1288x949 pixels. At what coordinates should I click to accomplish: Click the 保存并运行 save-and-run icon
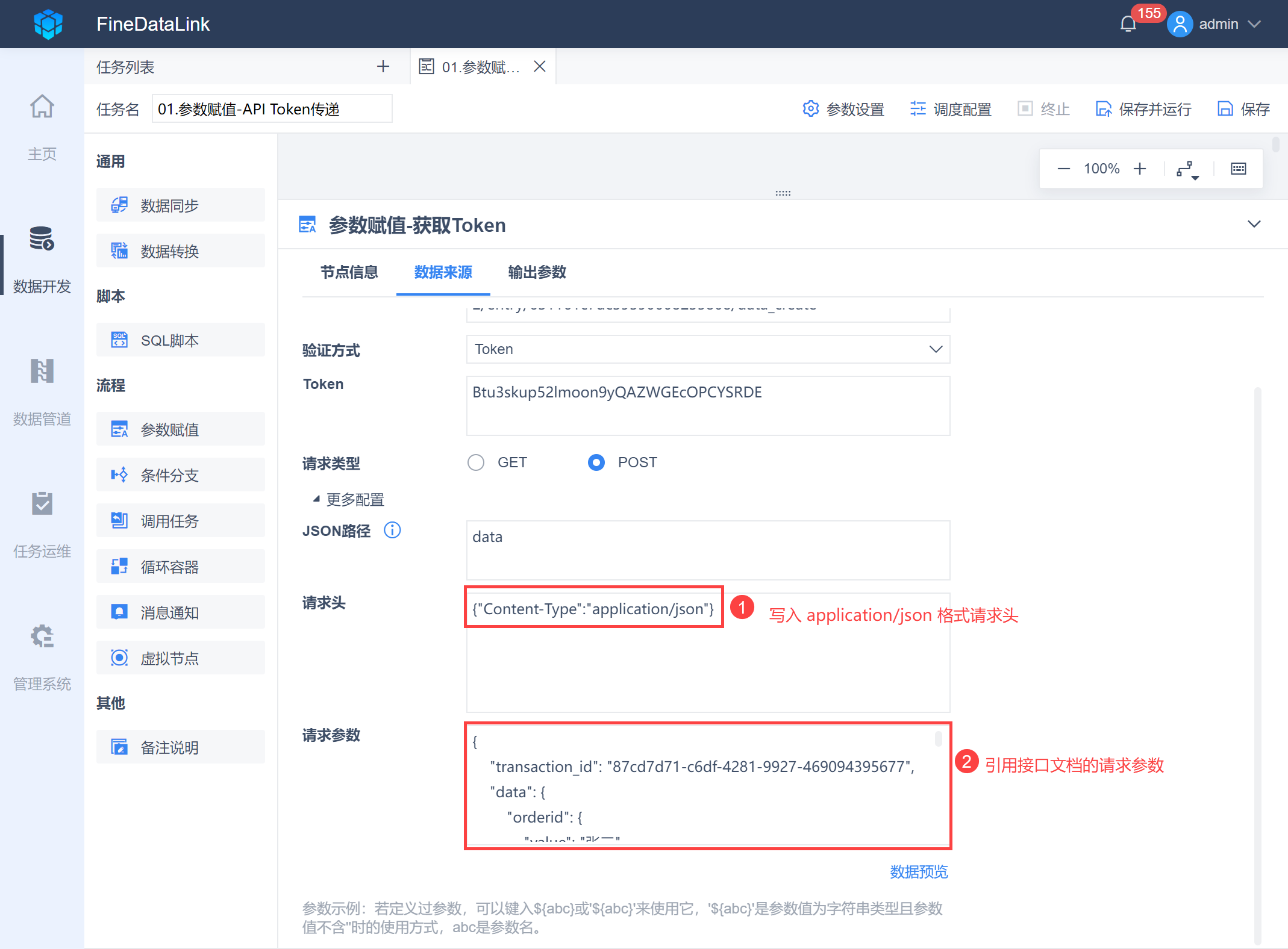pyautogui.click(x=1103, y=109)
